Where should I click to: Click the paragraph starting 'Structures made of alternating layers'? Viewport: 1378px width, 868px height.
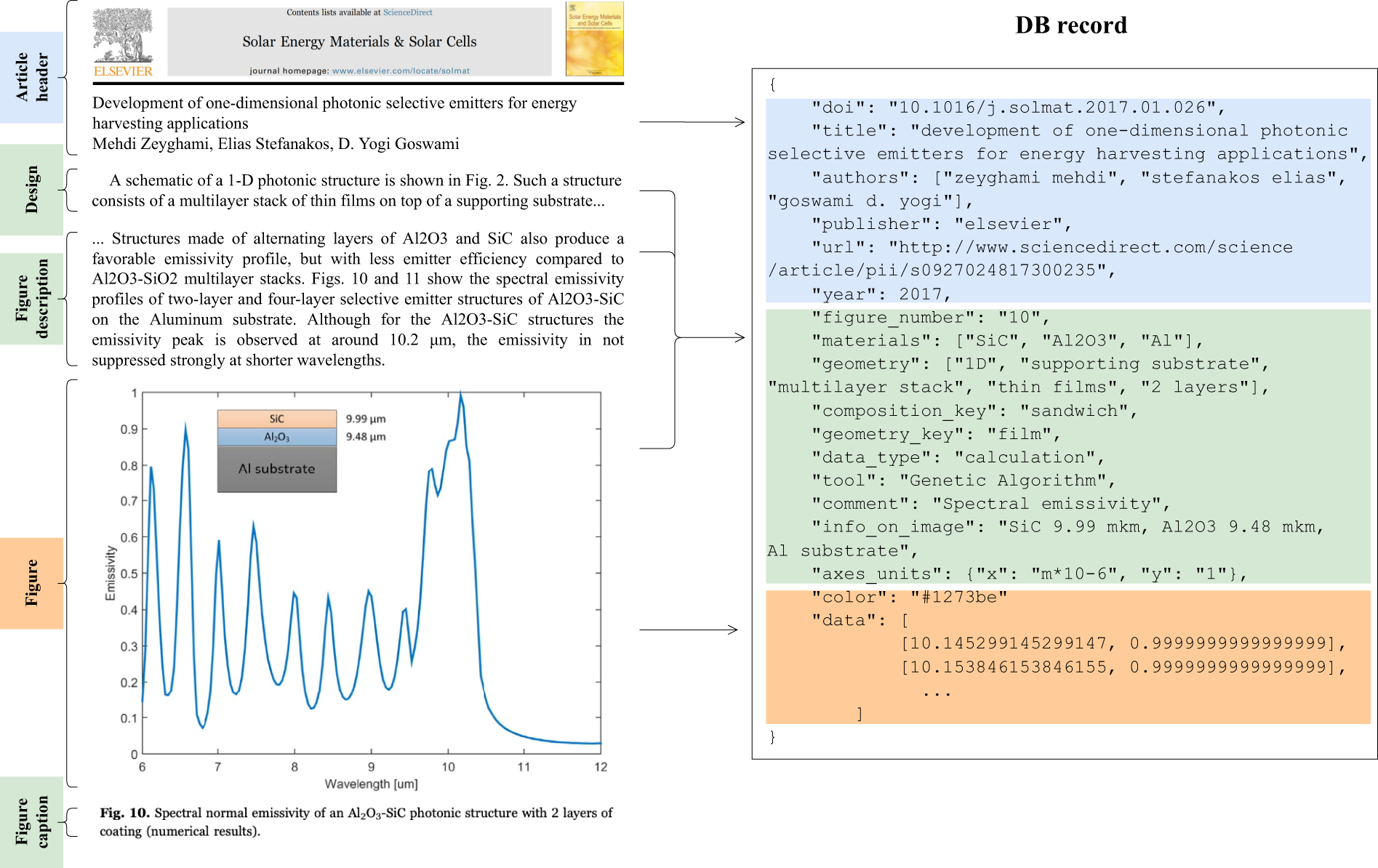click(358, 299)
